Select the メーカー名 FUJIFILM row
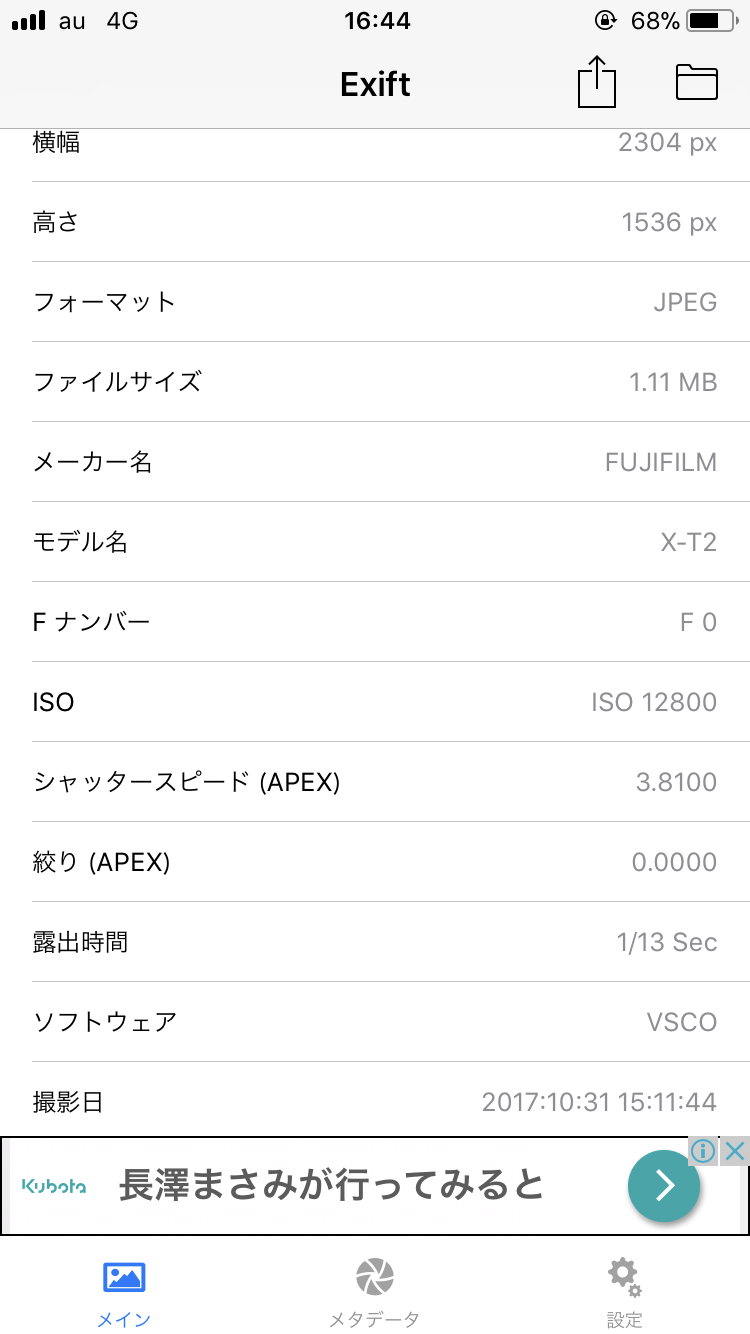The height and width of the screenshot is (1334, 750). click(x=375, y=462)
